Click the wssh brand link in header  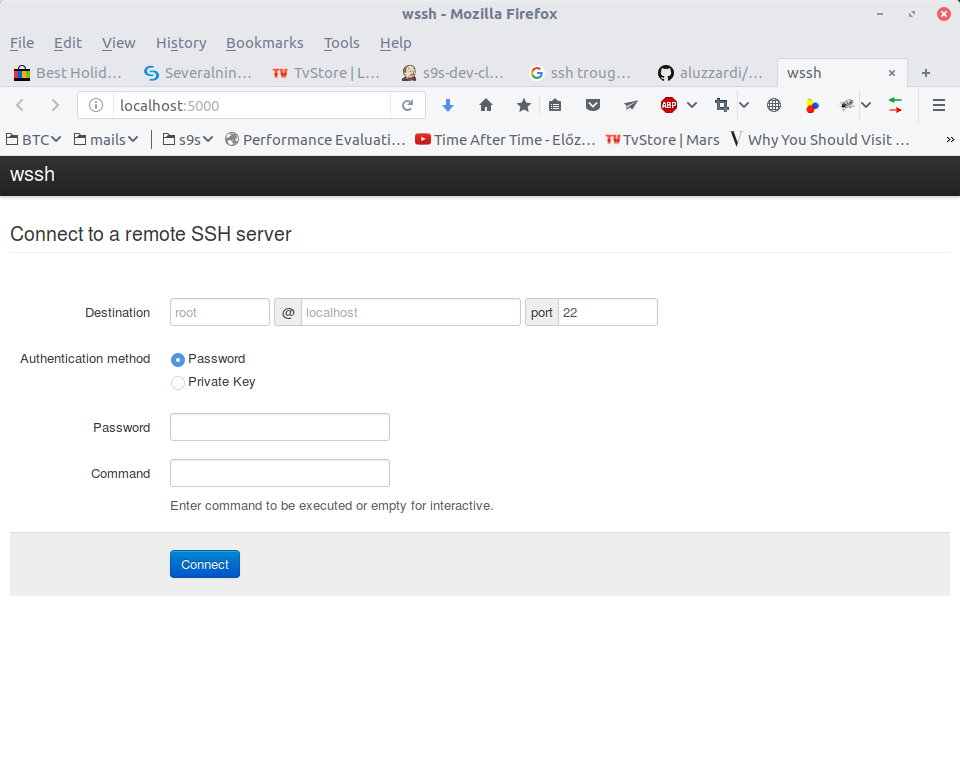click(x=32, y=175)
